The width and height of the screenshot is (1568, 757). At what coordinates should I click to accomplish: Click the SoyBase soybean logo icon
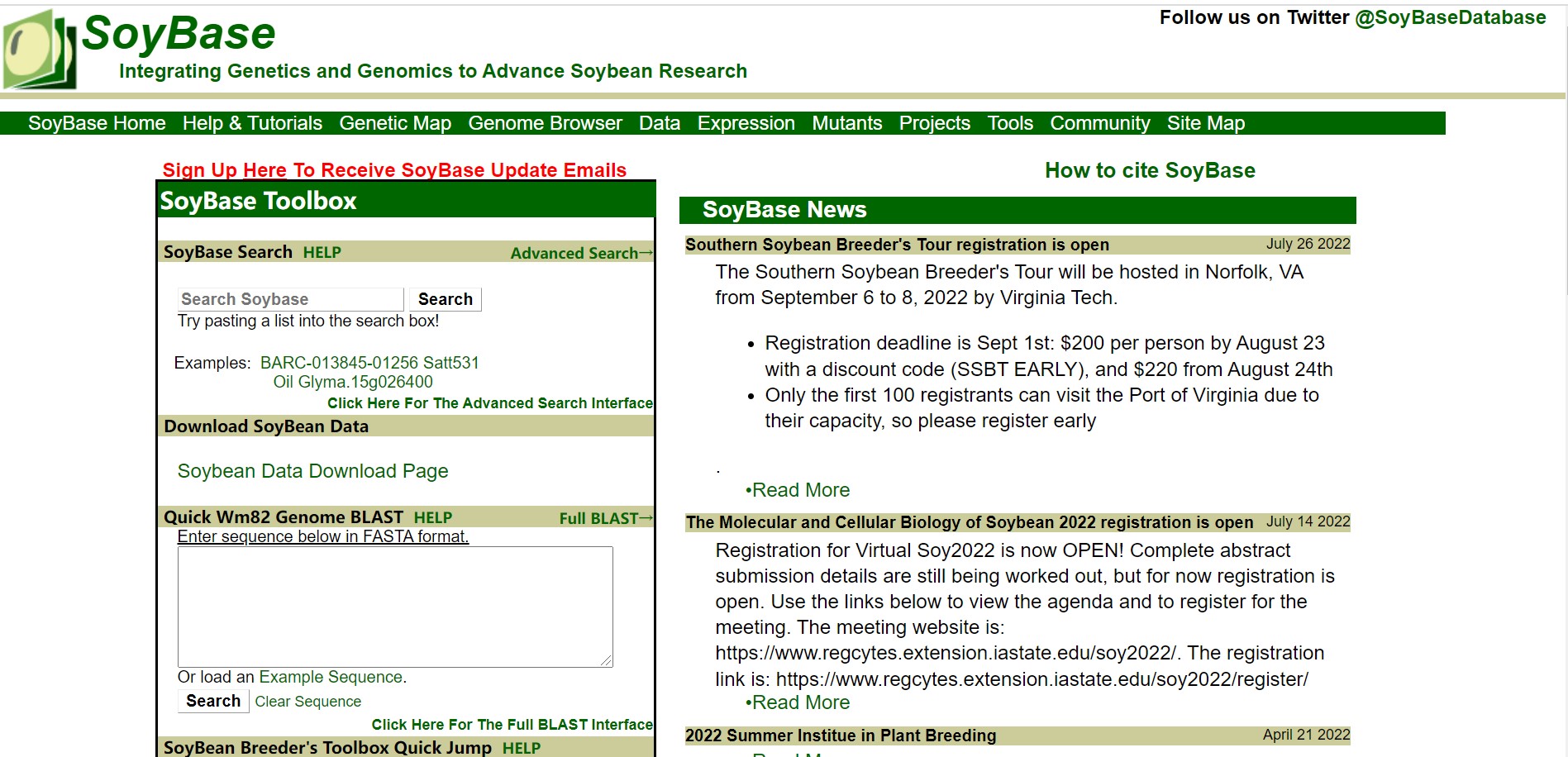[x=40, y=50]
